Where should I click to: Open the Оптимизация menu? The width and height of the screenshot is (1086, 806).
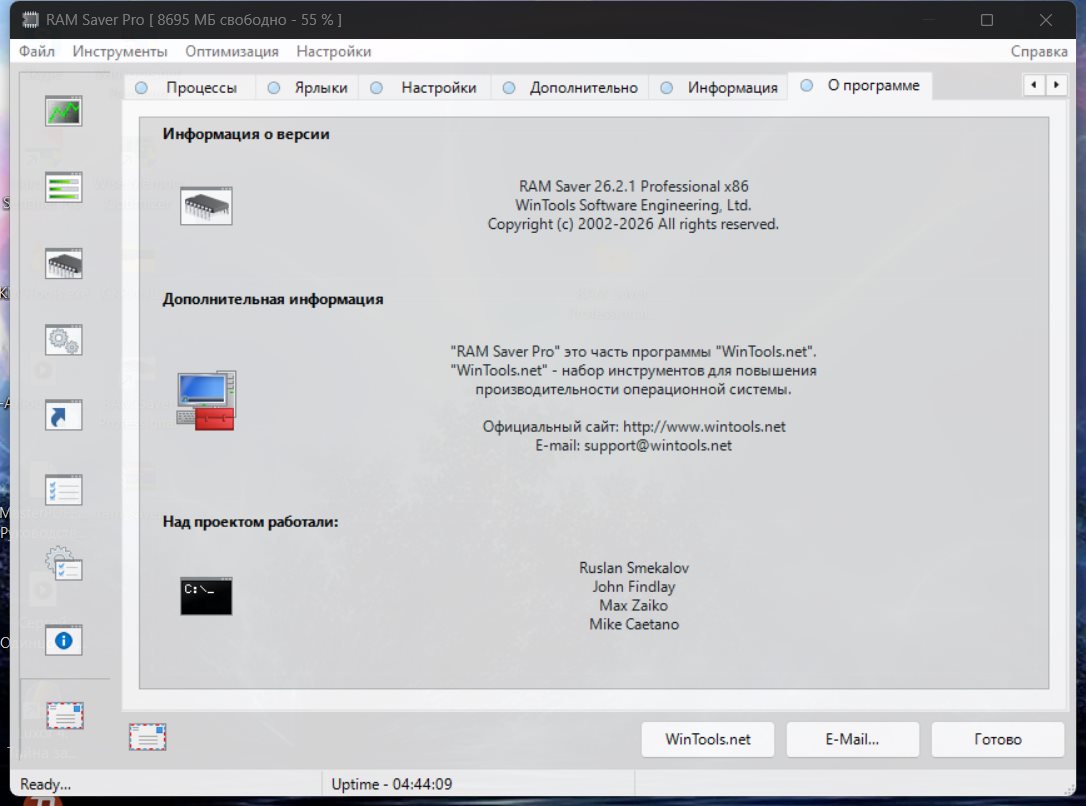tap(232, 51)
